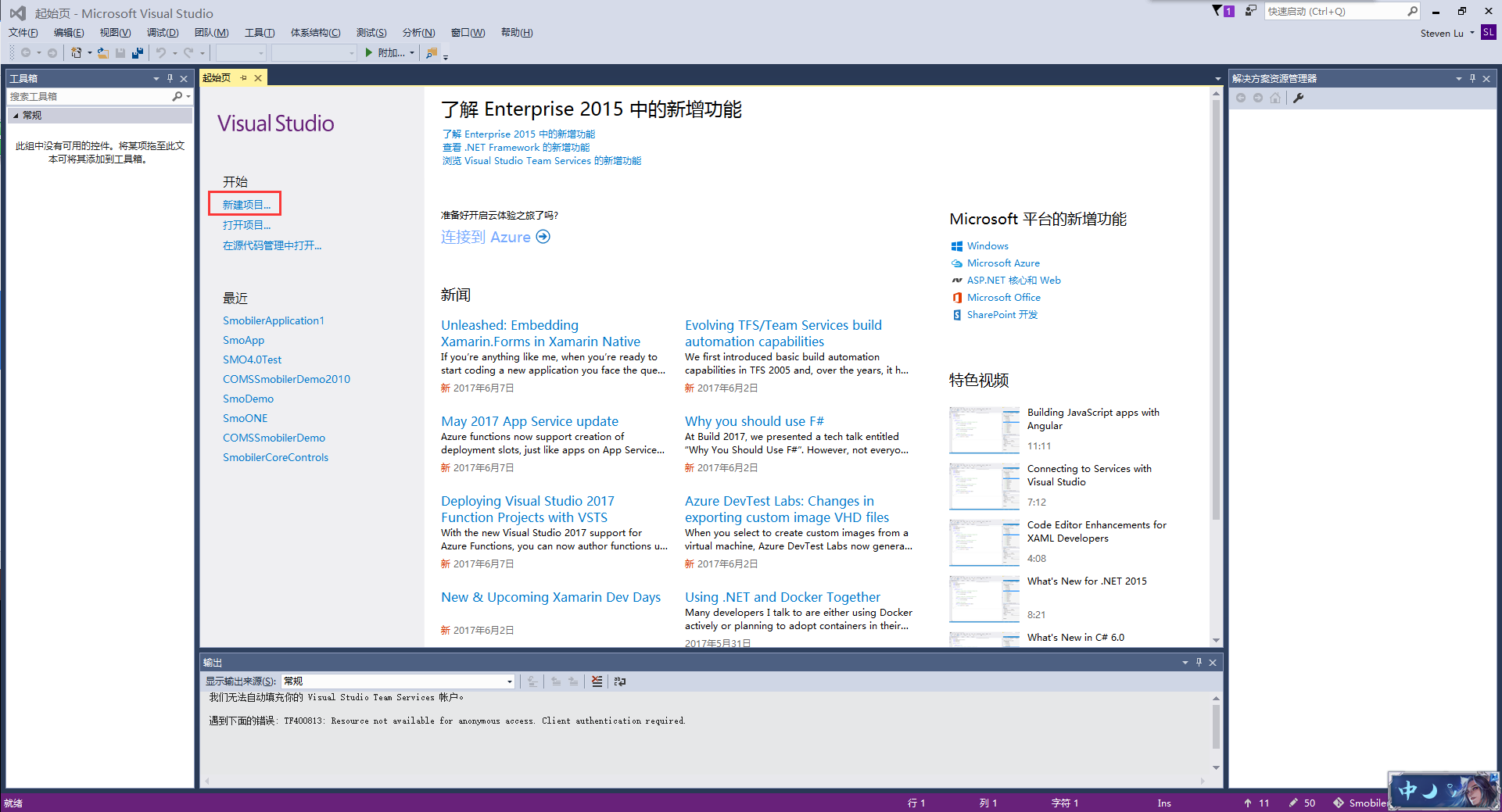Click the New Project toolbar icon
Screen dimensions: 1502x812
(77, 52)
